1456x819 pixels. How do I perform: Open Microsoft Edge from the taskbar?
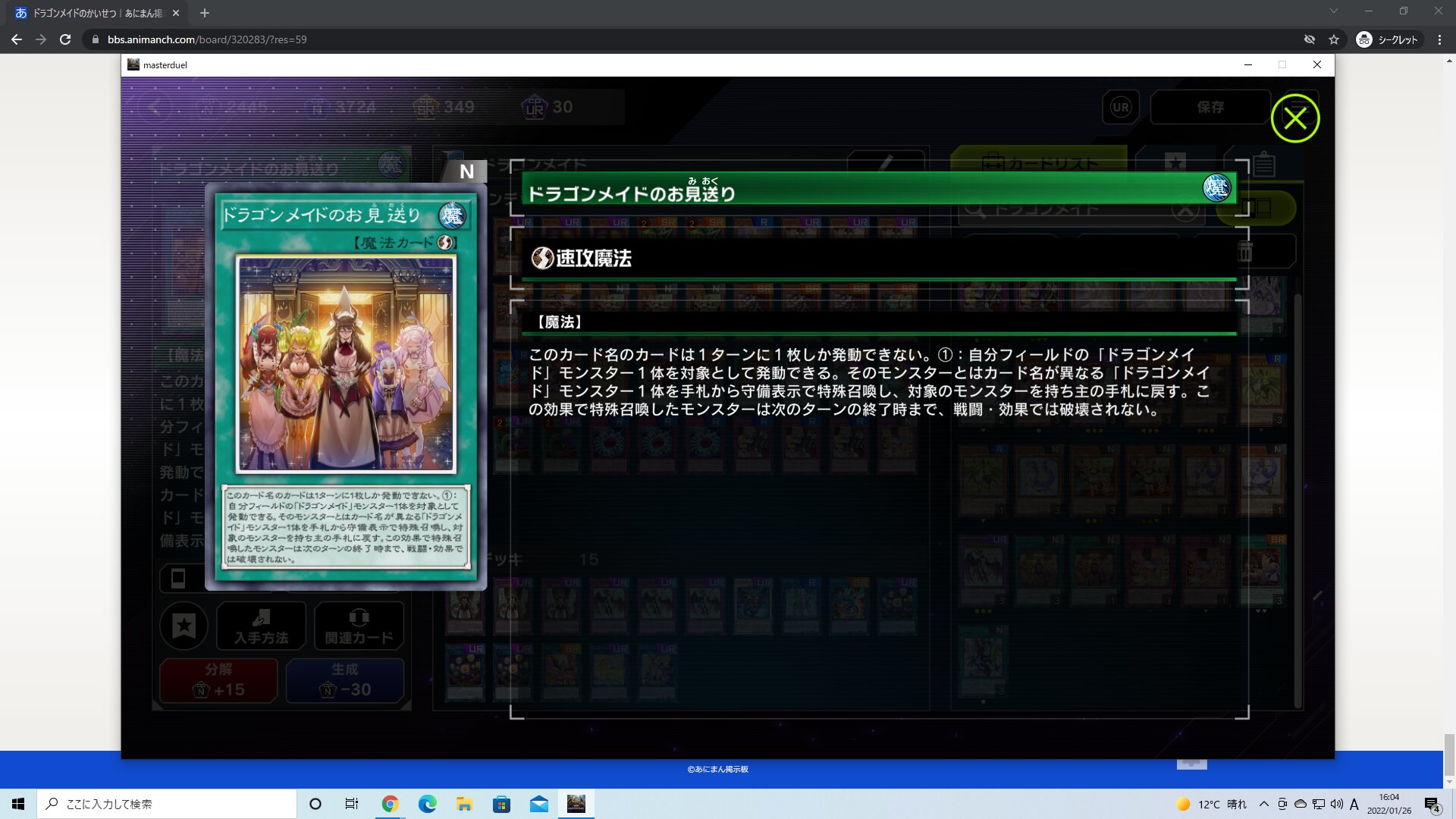(427, 804)
